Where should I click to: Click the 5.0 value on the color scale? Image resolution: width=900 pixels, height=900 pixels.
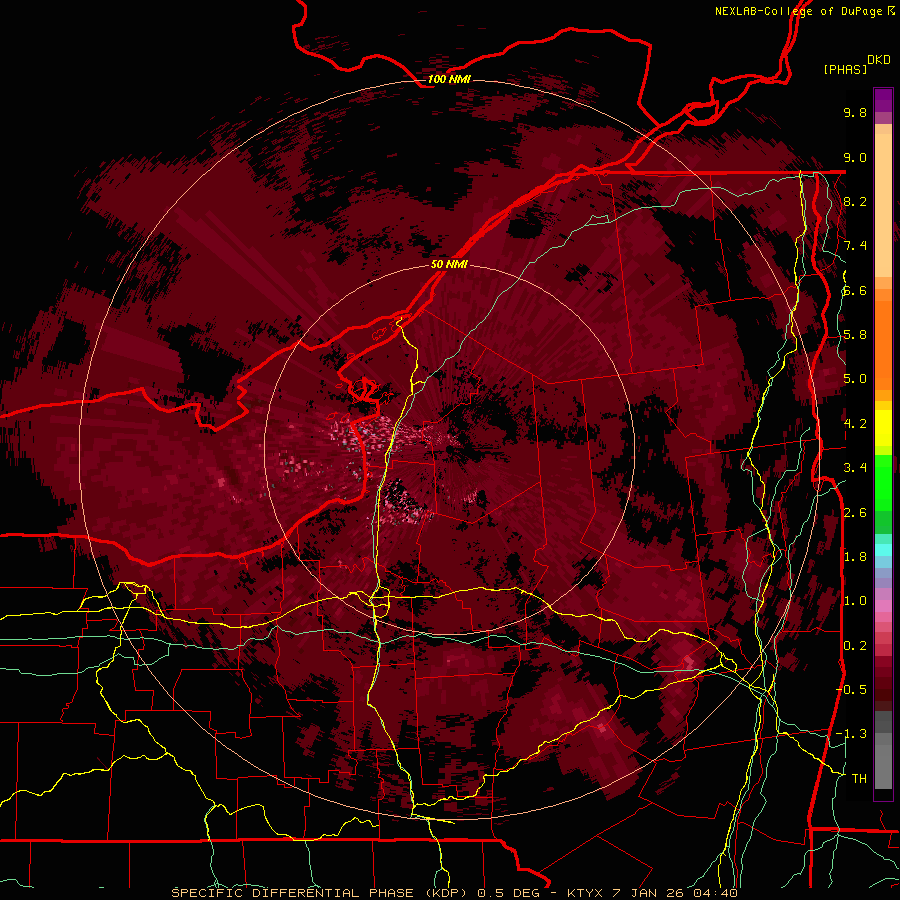point(855,379)
